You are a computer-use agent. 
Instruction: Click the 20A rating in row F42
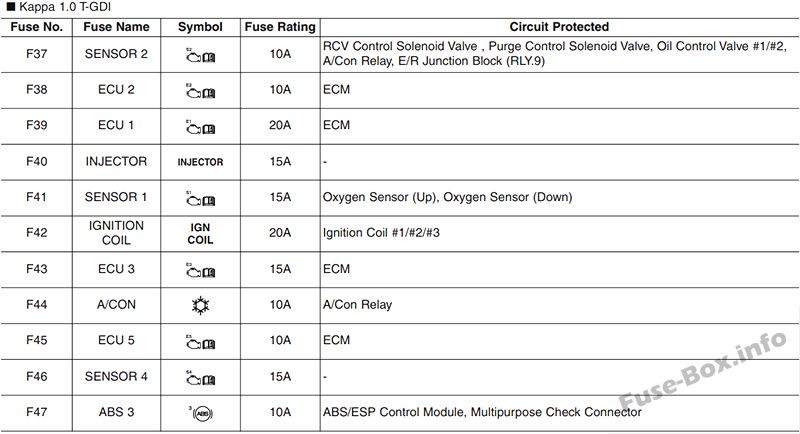[x=280, y=233]
